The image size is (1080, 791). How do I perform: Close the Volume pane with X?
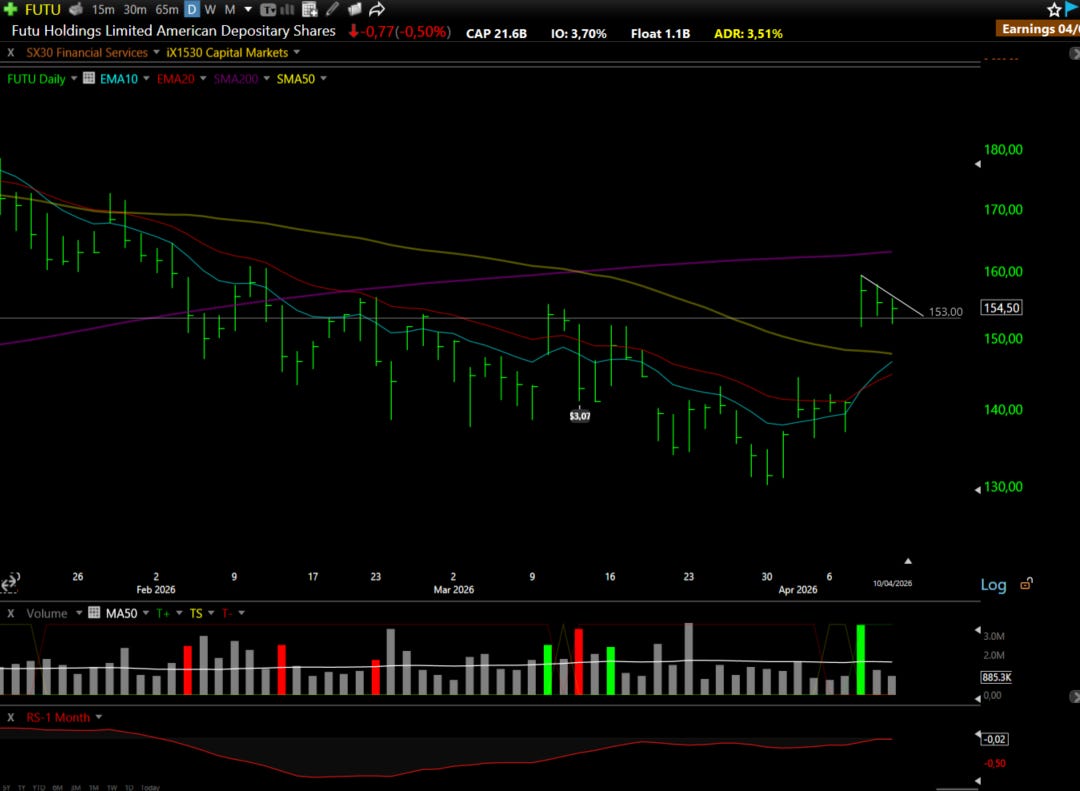point(10,613)
